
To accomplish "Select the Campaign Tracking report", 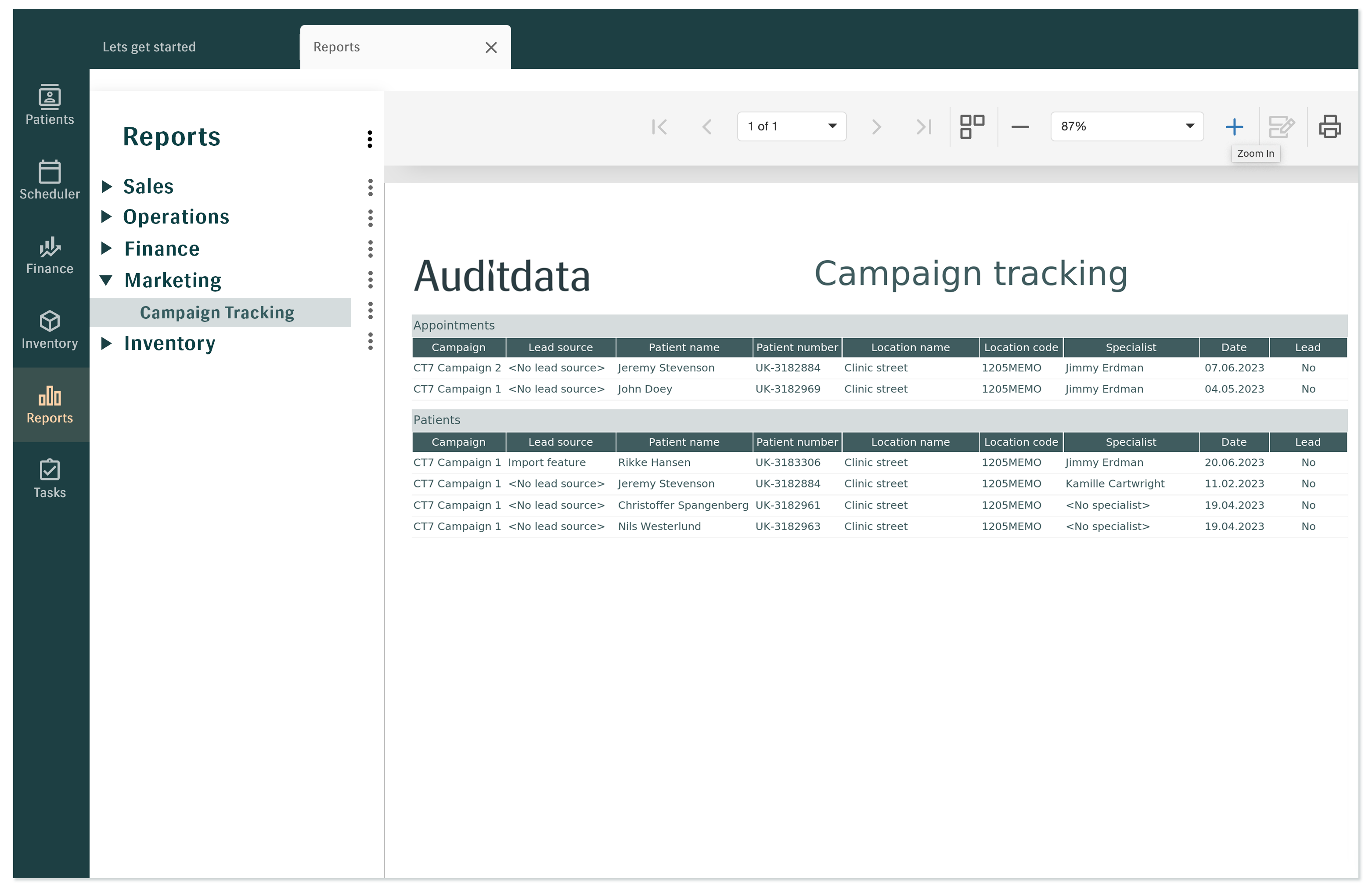I will pos(216,312).
